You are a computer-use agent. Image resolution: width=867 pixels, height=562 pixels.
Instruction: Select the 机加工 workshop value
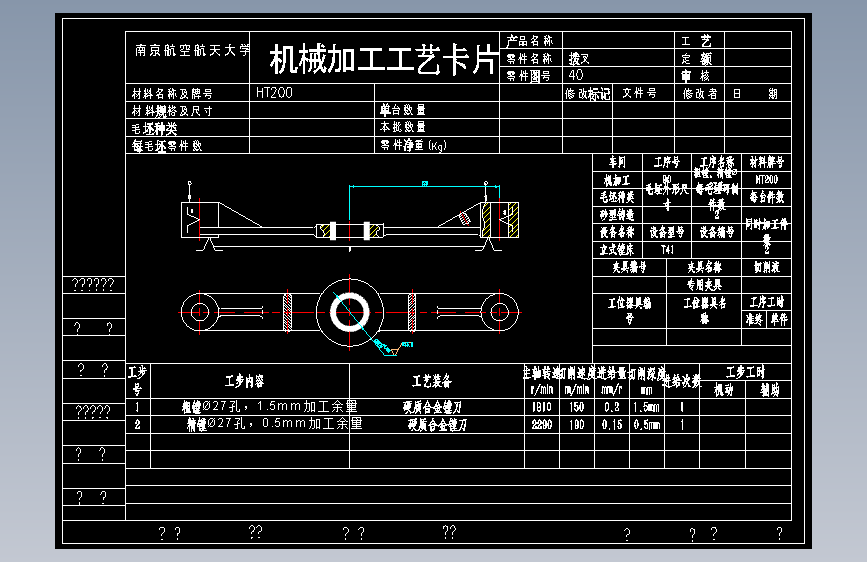pos(617,180)
